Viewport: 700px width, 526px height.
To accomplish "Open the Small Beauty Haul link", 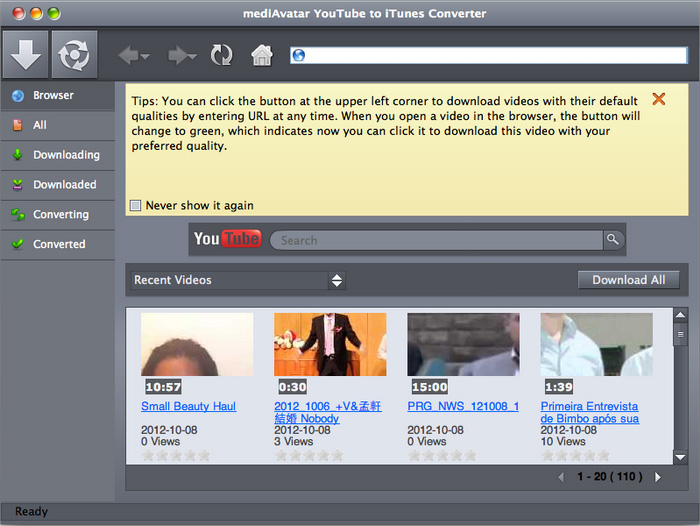I will coord(188,406).
